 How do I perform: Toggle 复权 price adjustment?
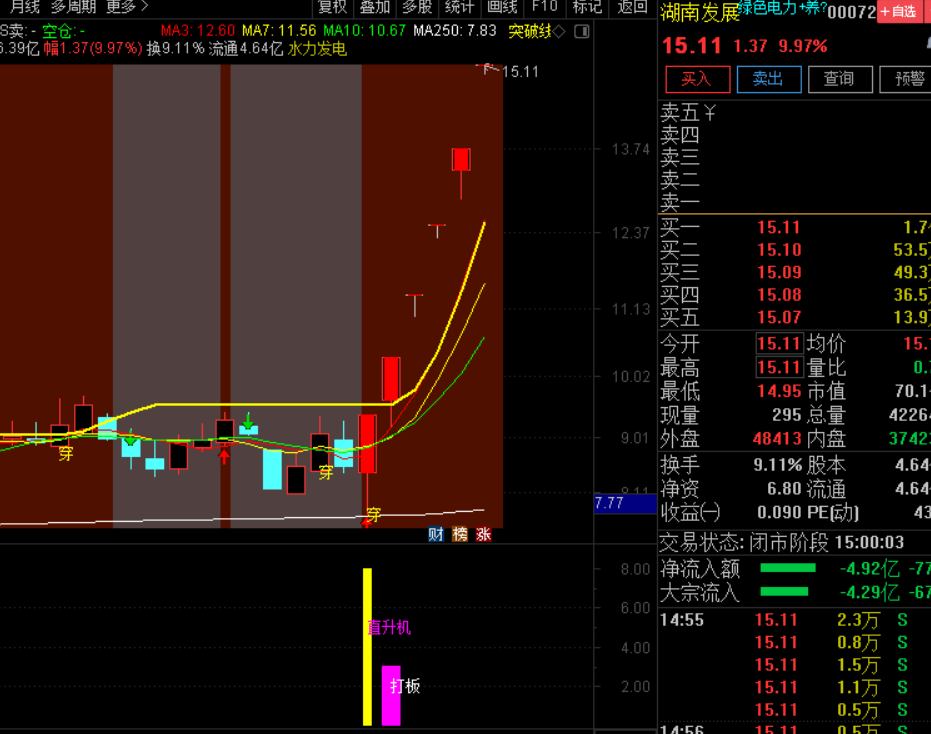coord(332,8)
